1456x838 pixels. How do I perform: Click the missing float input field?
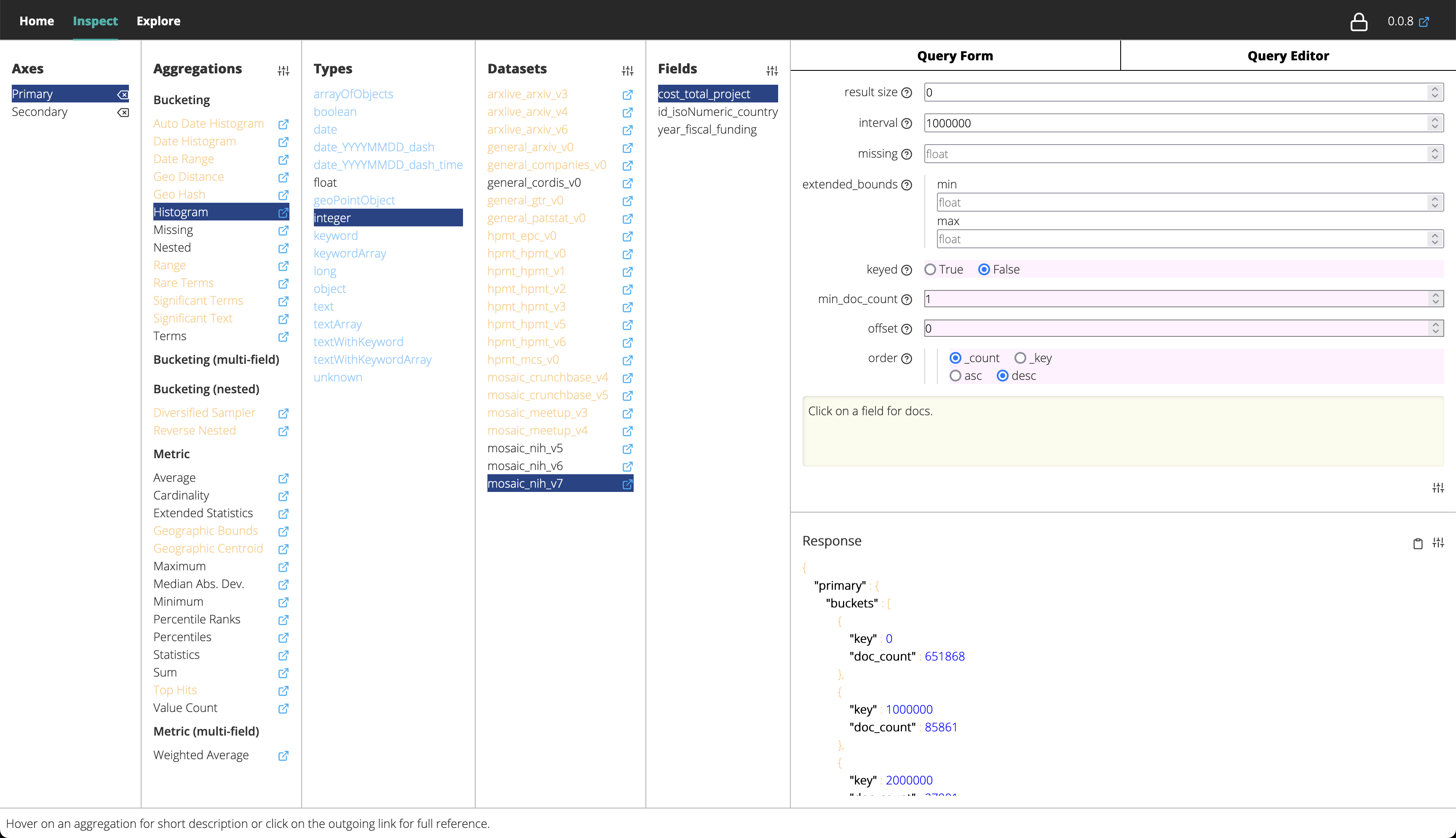(x=1173, y=154)
